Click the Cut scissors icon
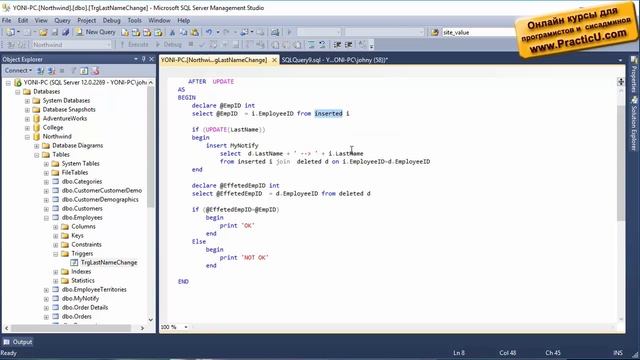Screen dimensions: 640x360 click(172, 32)
